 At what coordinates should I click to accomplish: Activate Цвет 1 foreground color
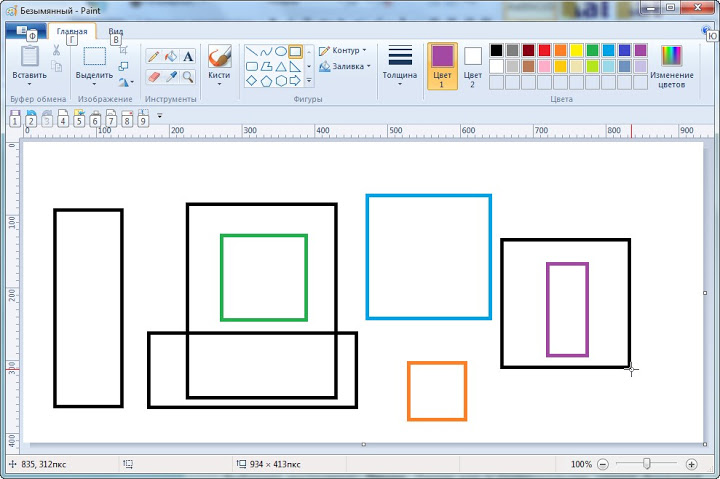(442, 66)
